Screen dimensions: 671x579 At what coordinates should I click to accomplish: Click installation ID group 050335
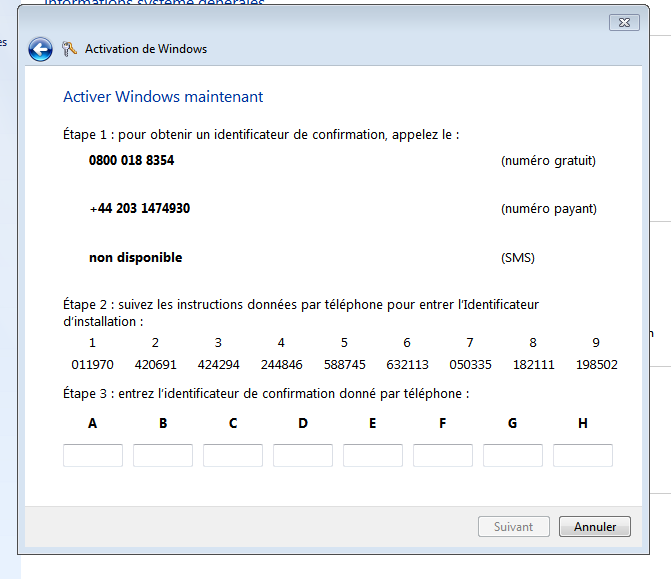point(470,365)
